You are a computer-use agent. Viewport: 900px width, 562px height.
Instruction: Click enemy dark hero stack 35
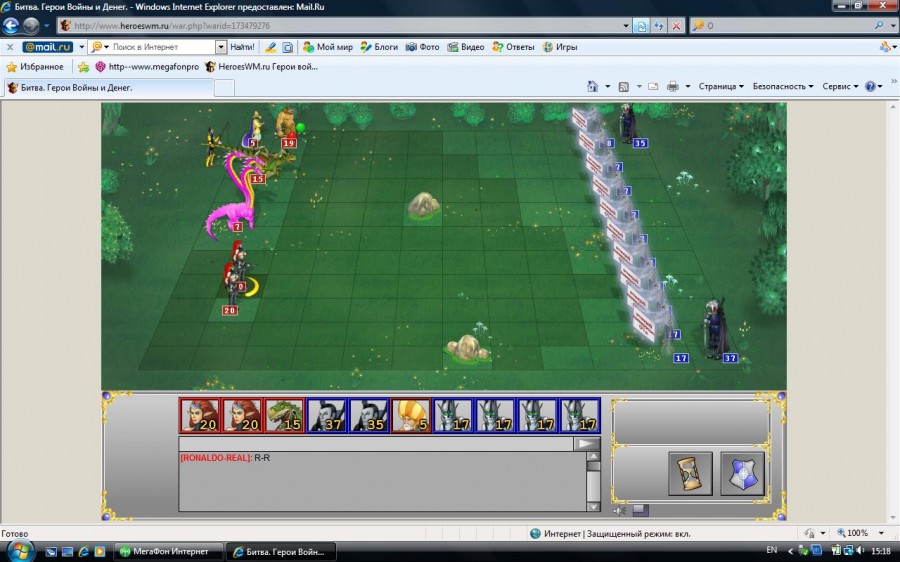(628, 123)
